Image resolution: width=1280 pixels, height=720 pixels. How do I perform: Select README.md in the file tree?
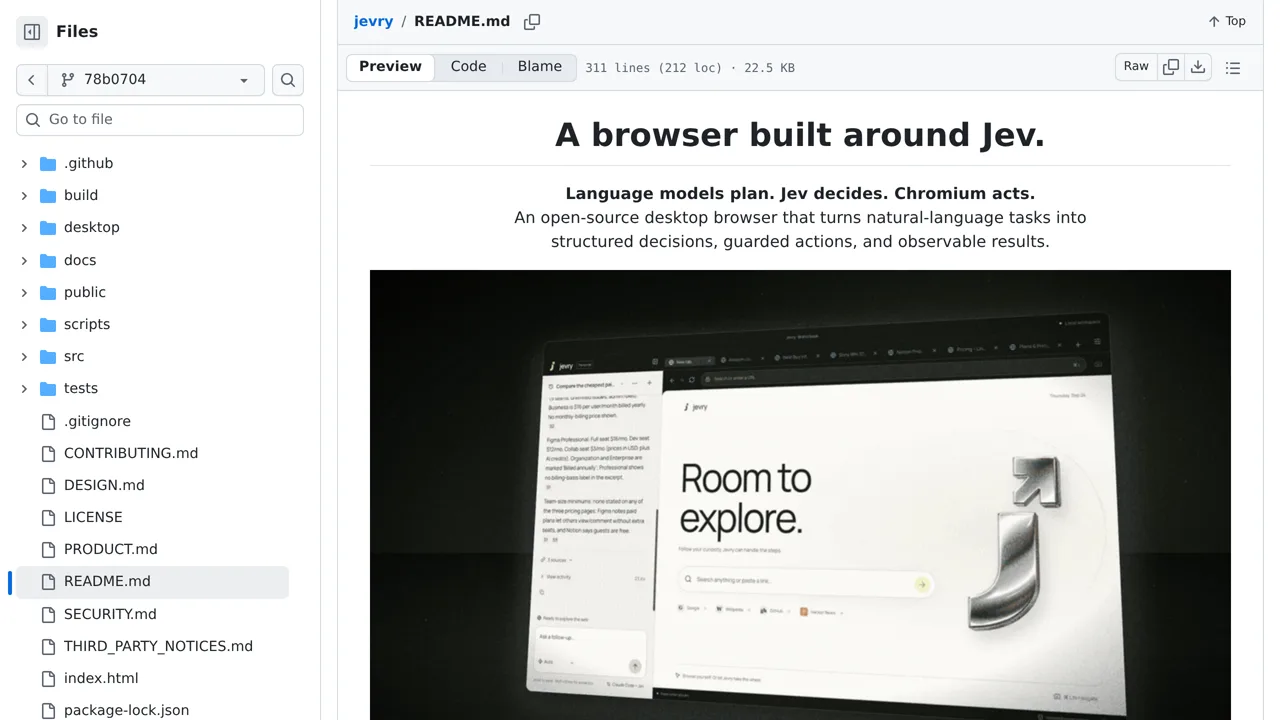tap(152, 582)
